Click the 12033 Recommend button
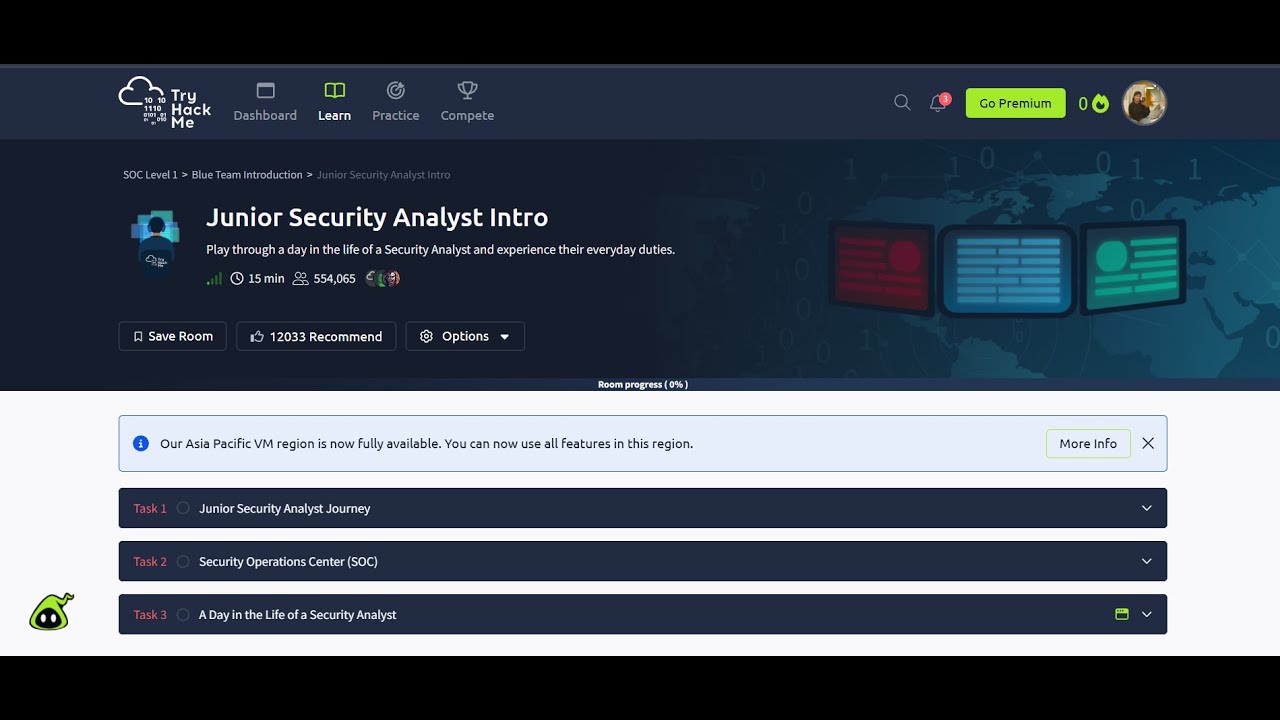This screenshot has height=720, width=1280. point(316,336)
